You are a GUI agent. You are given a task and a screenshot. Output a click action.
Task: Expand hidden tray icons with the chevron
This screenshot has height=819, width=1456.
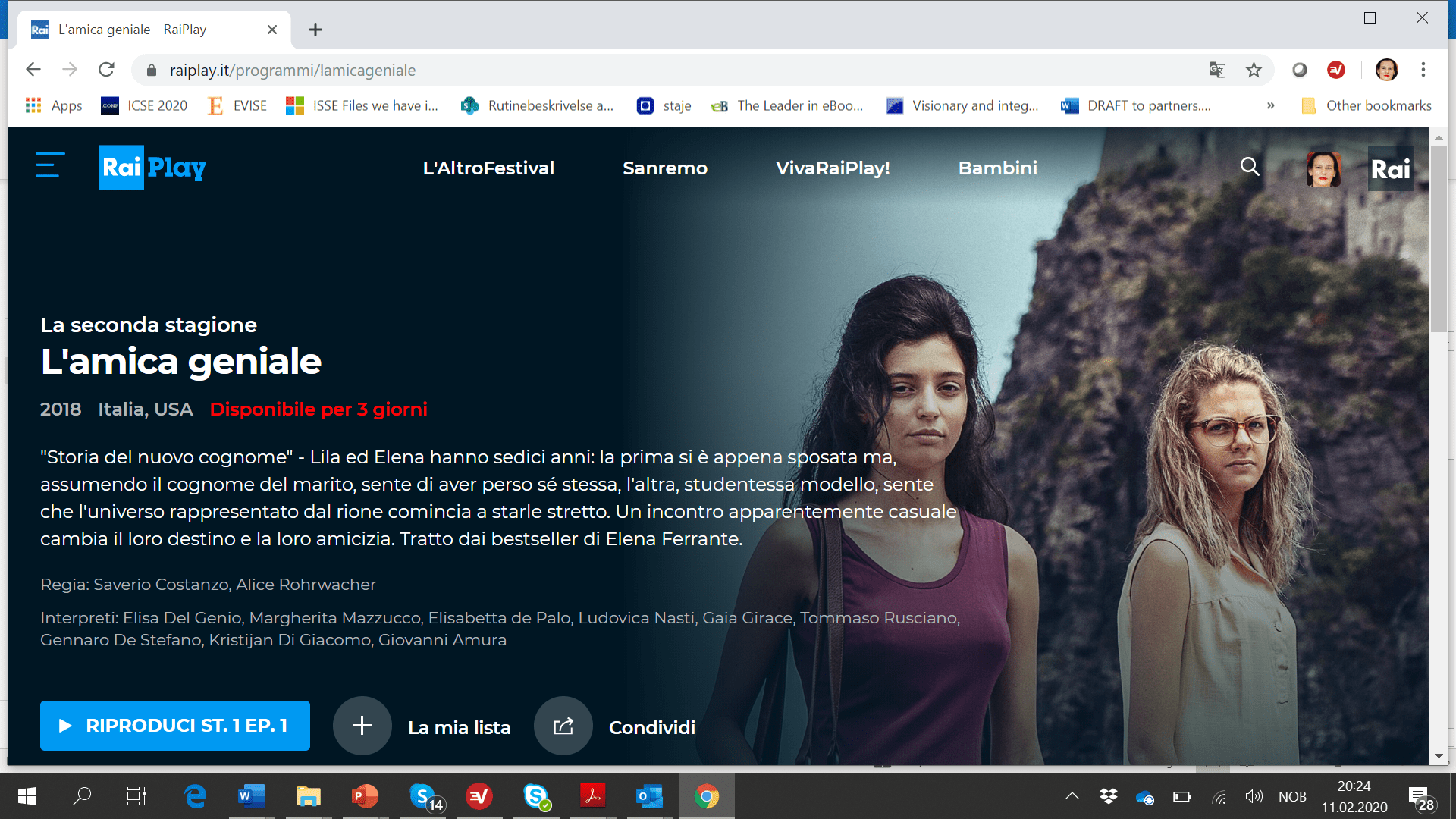pyautogui.click(x=1072, y=796)
